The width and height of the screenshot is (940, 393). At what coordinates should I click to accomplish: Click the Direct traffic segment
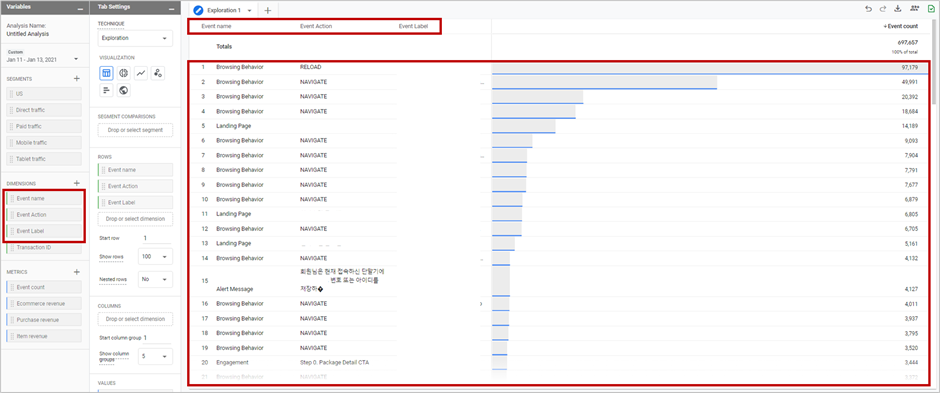click(x=44, y=110)
